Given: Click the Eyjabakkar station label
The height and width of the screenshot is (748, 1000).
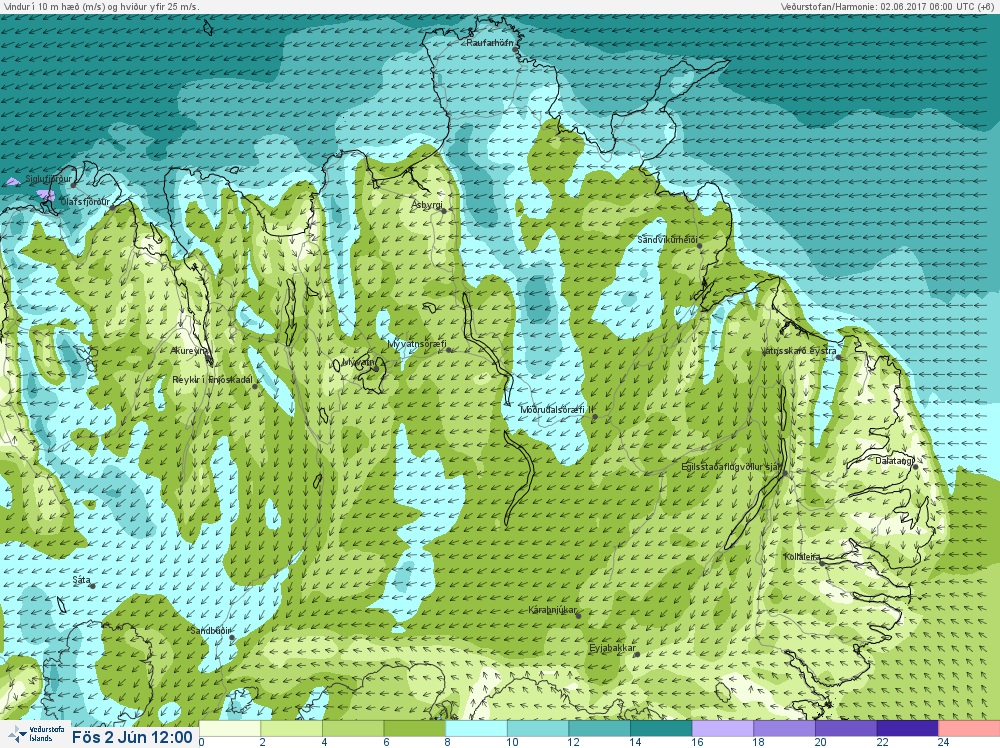Looking at the screenshot, I should click(612, 649).
